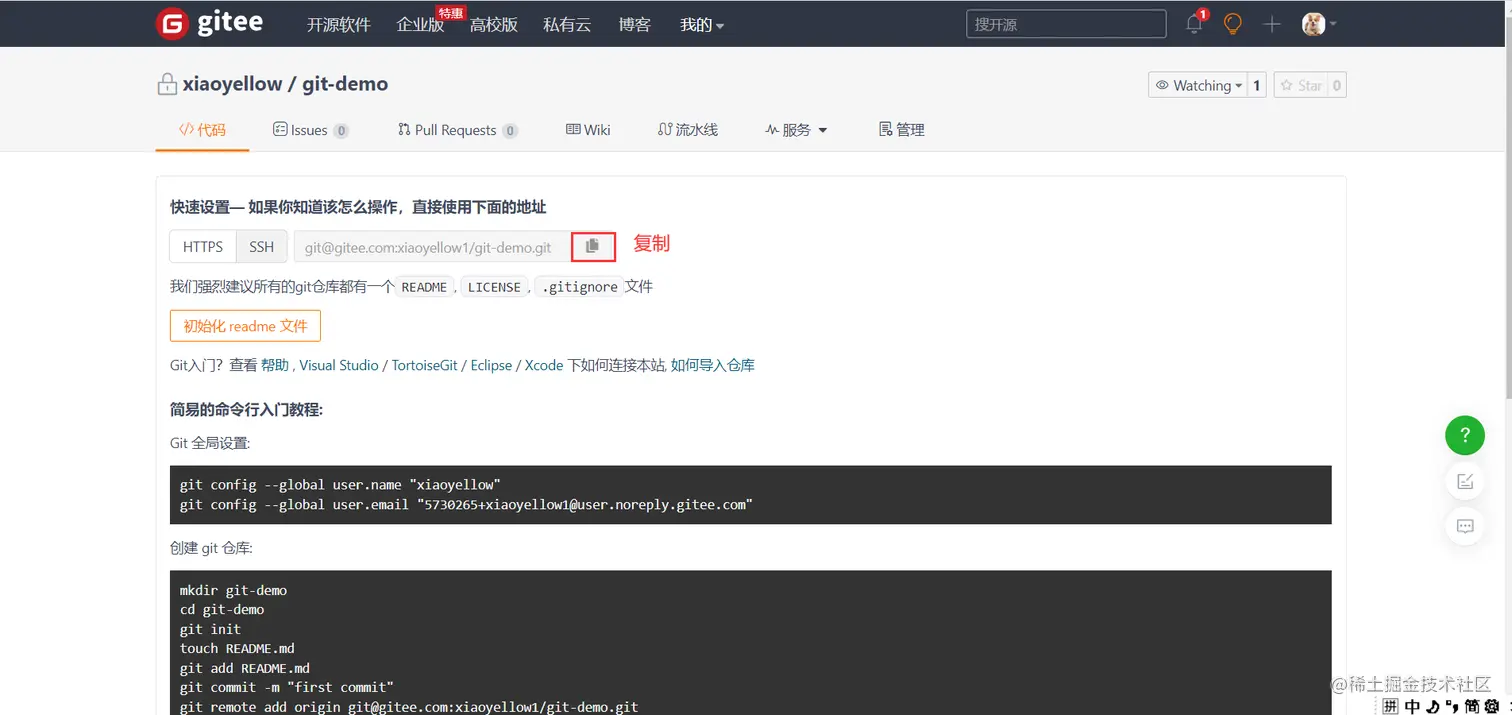Open the TortoiseGit link
This screenshot has height=715, width=1512.
(x=424, y=365)
